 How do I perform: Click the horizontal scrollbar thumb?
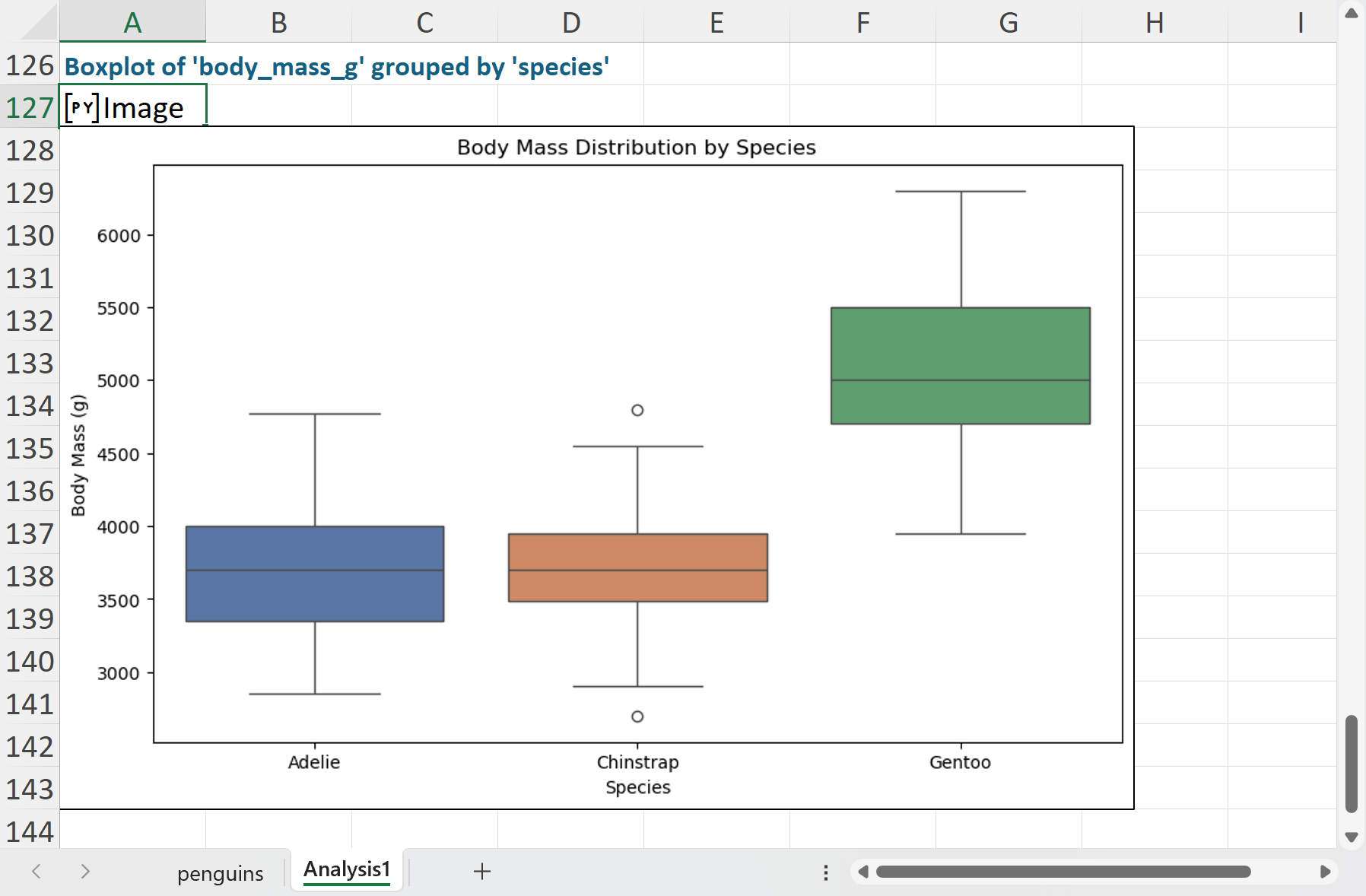coord(1063,872)
